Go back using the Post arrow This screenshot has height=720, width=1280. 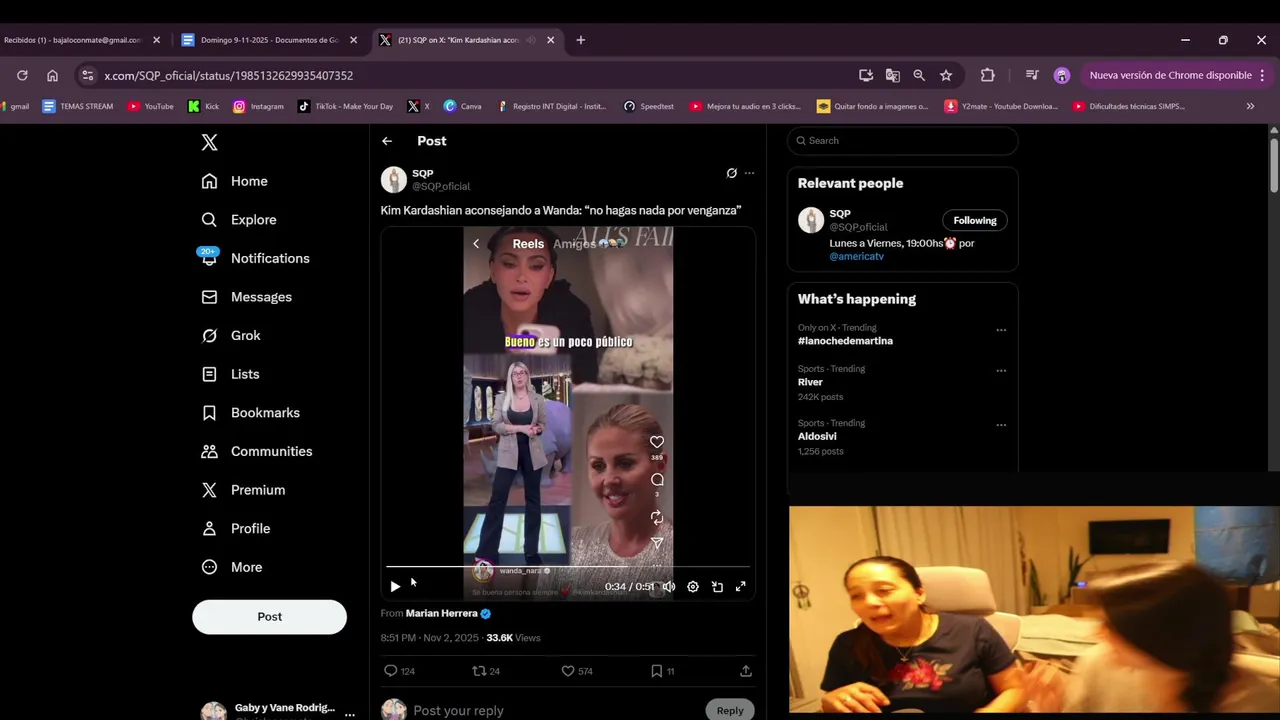(x=387, y=141)
